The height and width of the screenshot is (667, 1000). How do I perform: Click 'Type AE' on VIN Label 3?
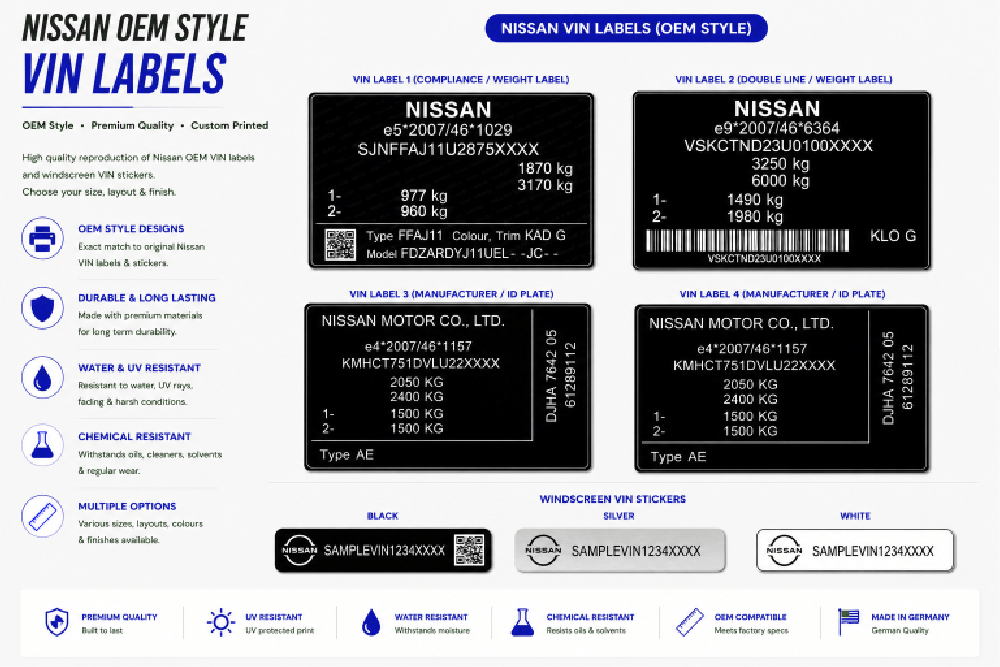click(x=346, y=455)
